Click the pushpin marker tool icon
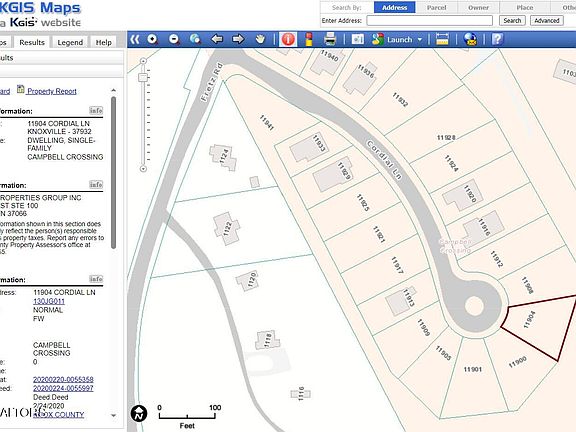Image resolution: width=576 pixels, height=432 pixels. tap(309, 39)
